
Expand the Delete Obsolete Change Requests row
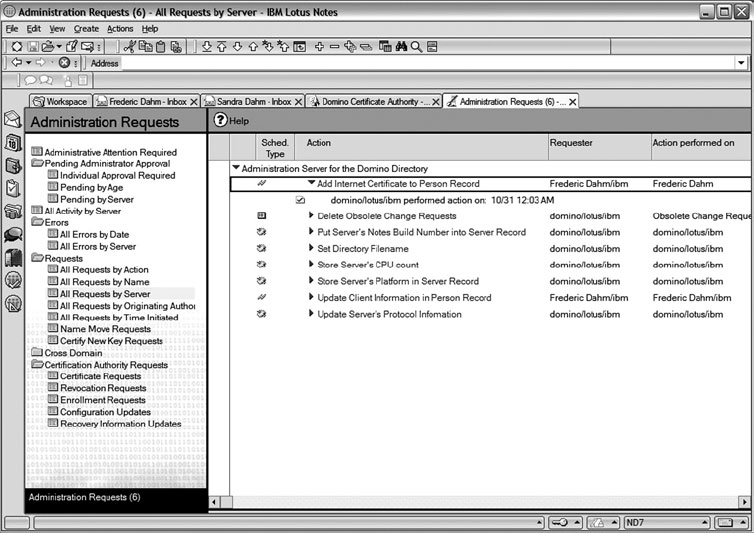pyautogui.click(x=311, y=216)
